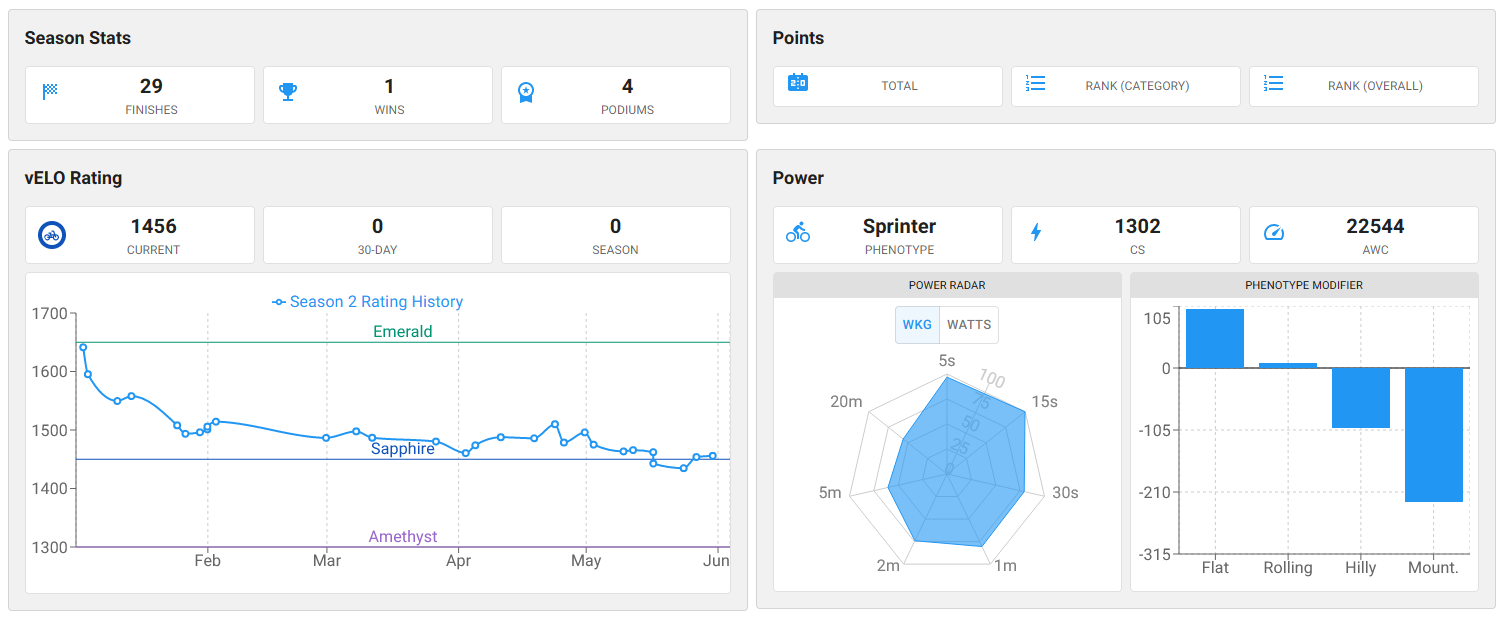Click the 15s axis label on radar
1506x617 pixels.
(x=1044, y=402)
